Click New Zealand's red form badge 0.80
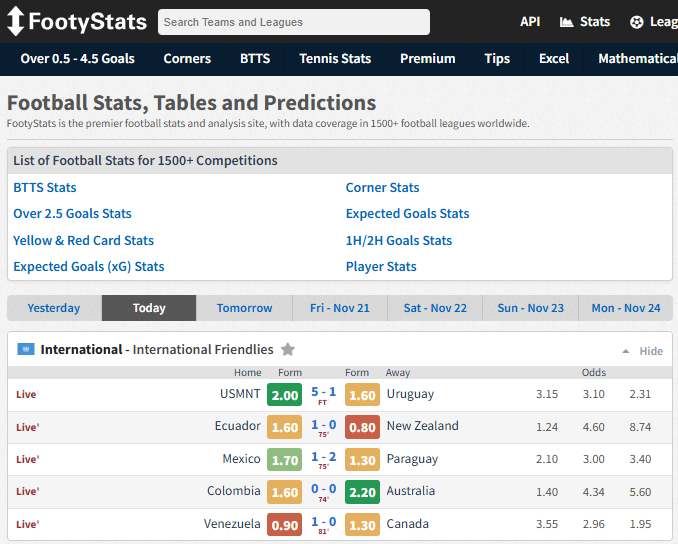The image size is (678, 544). [362, 427]
